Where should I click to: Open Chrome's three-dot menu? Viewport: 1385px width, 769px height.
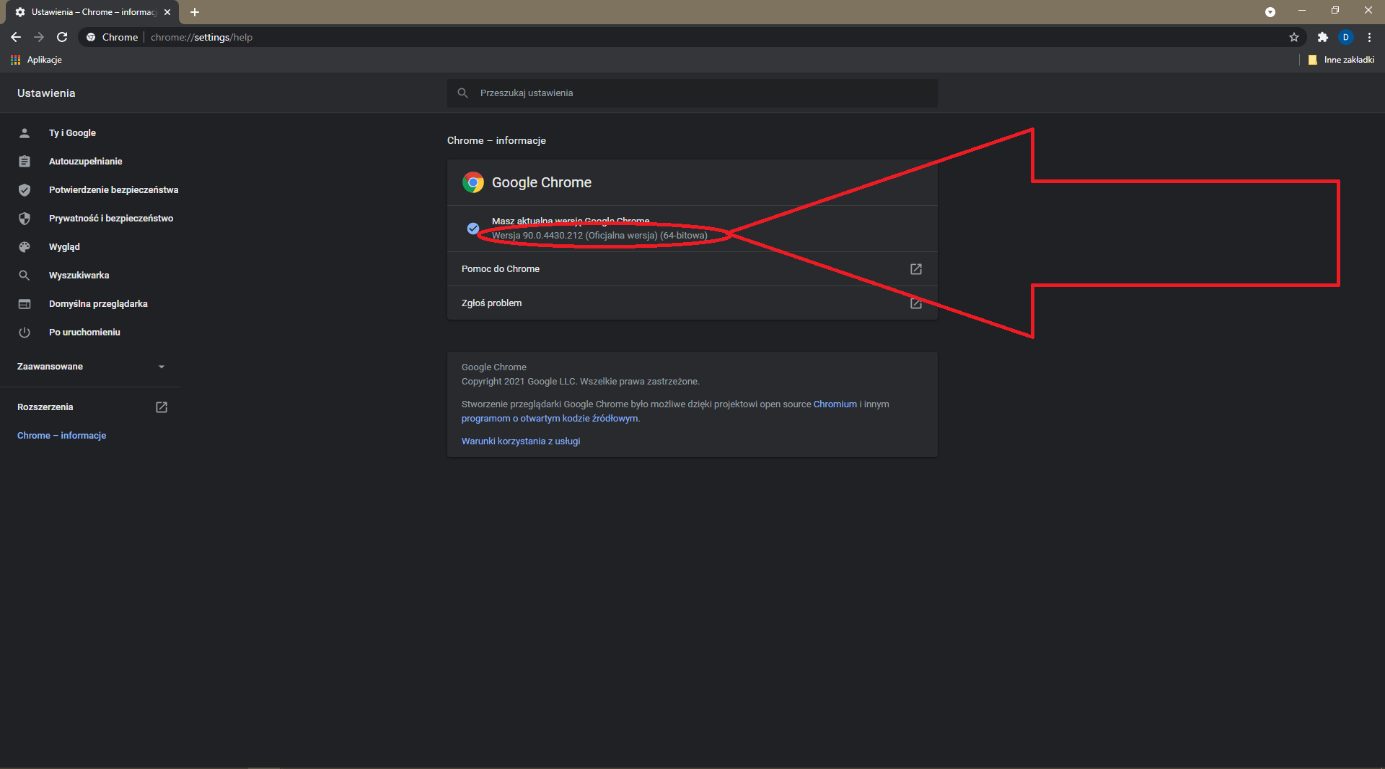pos(1368,37)
